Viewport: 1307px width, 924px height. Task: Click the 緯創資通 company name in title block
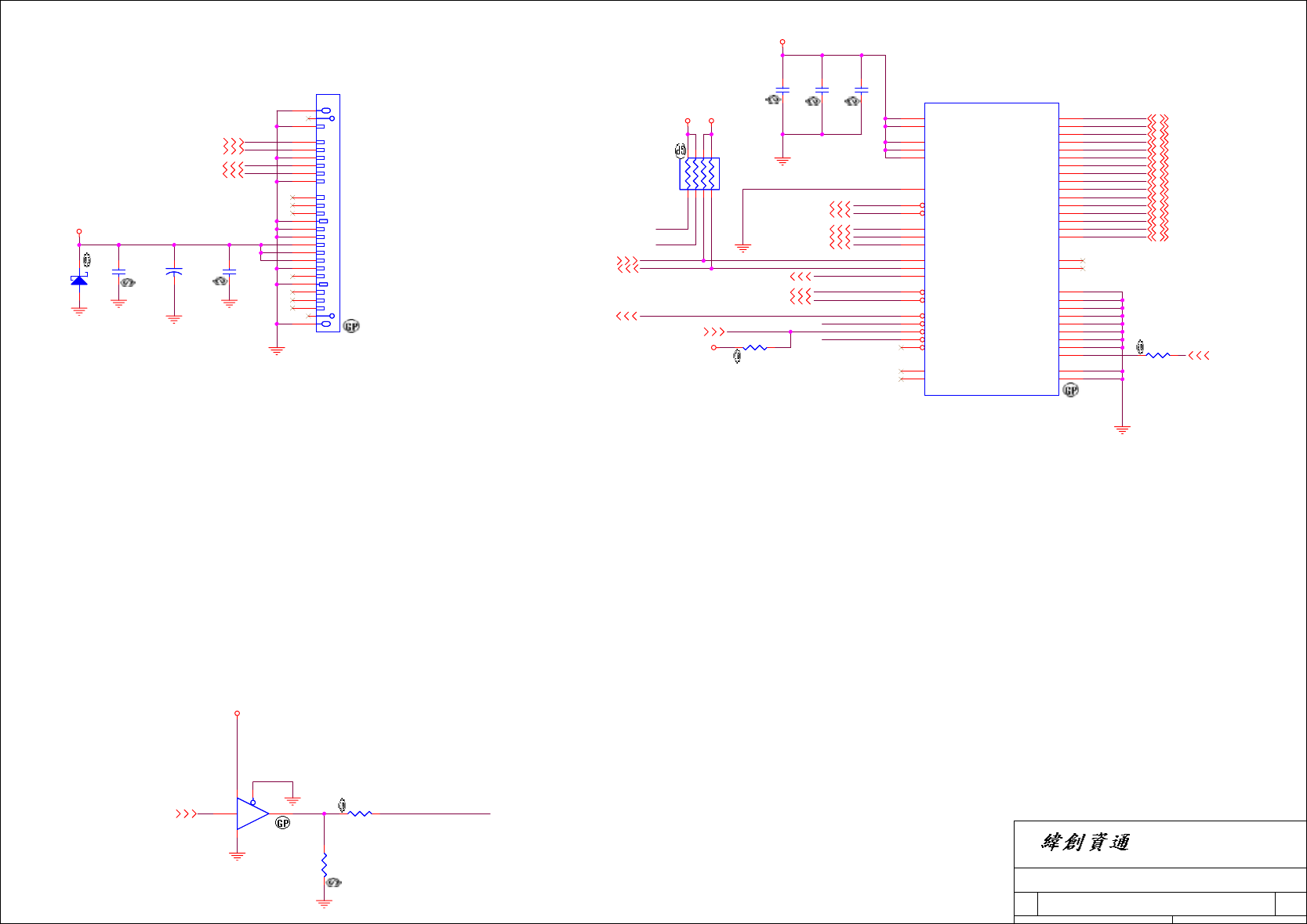coord(1085,842)
